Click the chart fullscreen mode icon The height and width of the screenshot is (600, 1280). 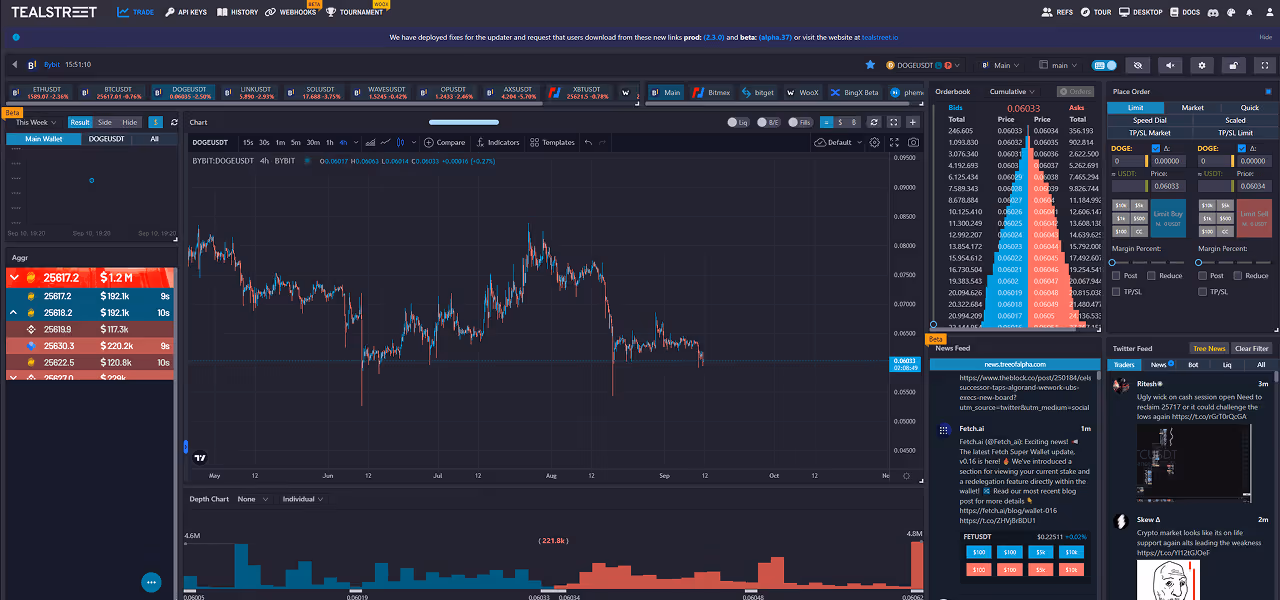(895, 142)
